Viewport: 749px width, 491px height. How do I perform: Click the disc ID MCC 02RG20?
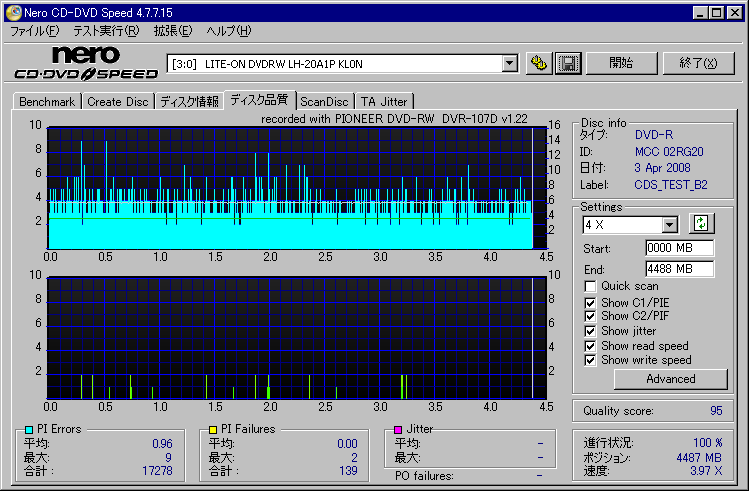(669, 152)
